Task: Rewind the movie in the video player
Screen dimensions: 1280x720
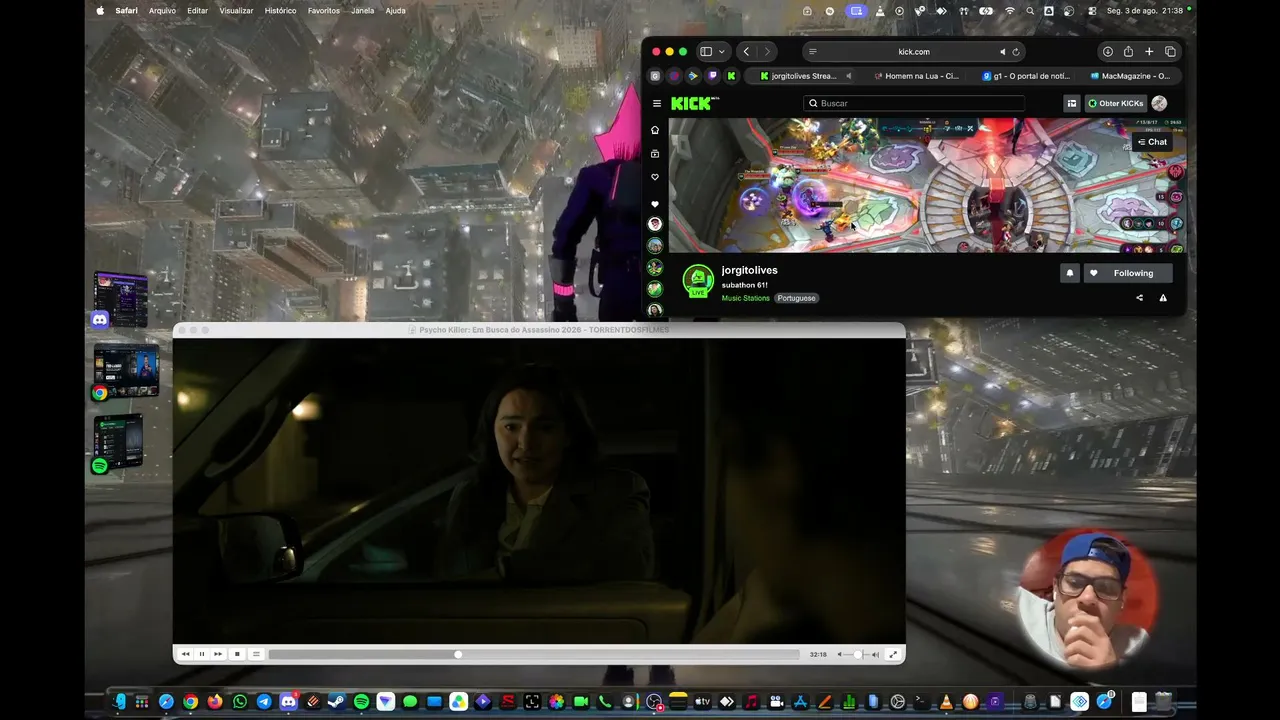Action: pyautogui.click(x=185, y=654)
